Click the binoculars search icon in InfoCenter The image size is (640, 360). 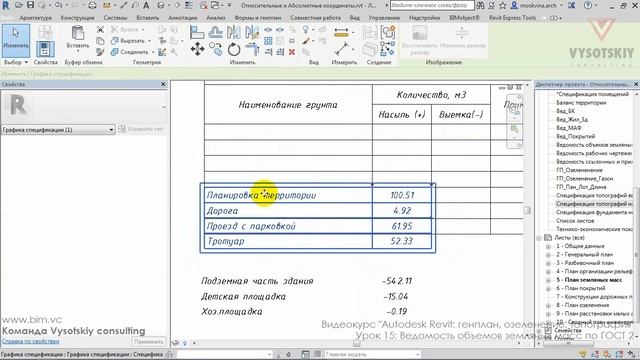point(480,5)
